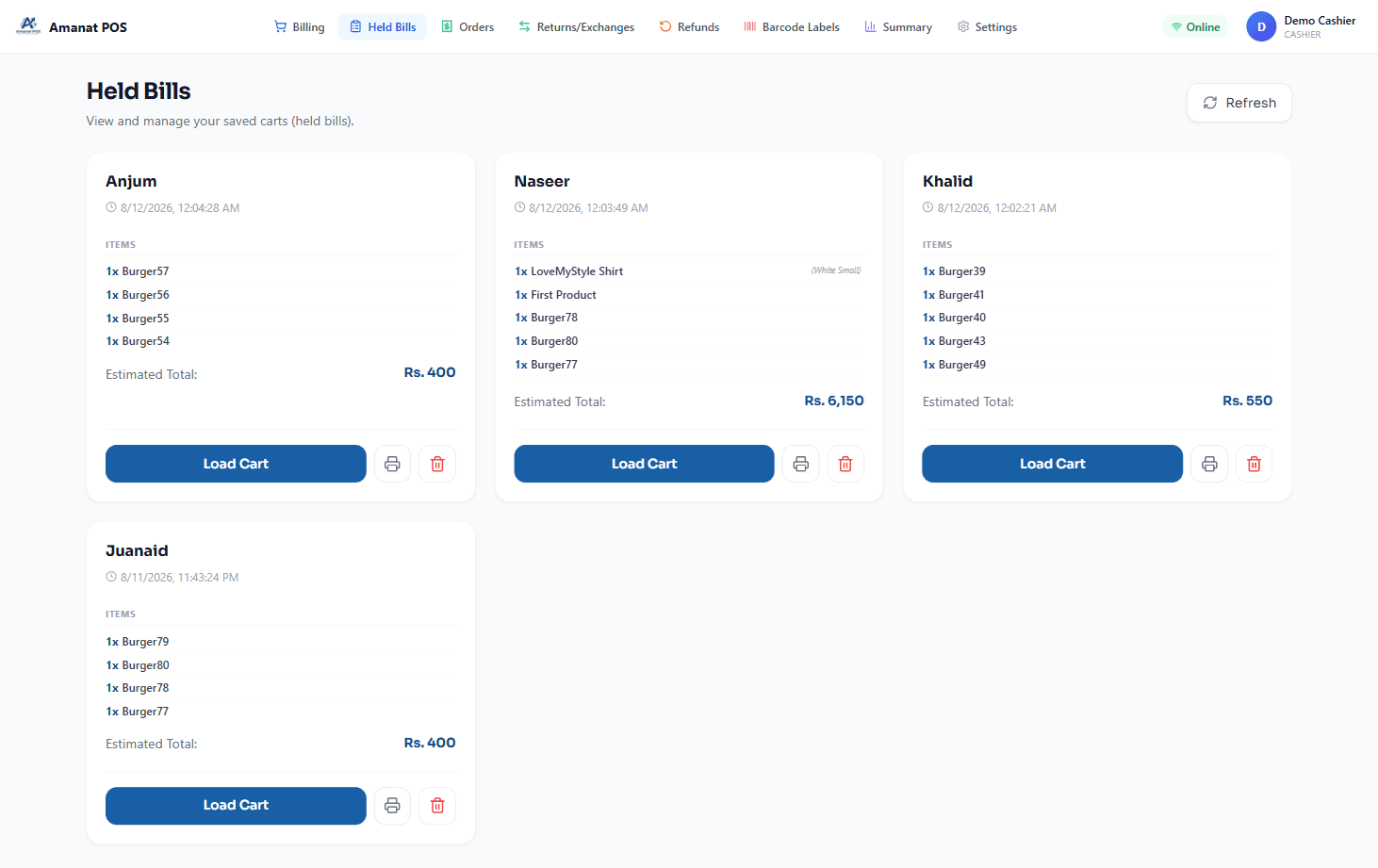Open Settings from the navigation bar
The image size is (1378, 868).
[987, 27]
